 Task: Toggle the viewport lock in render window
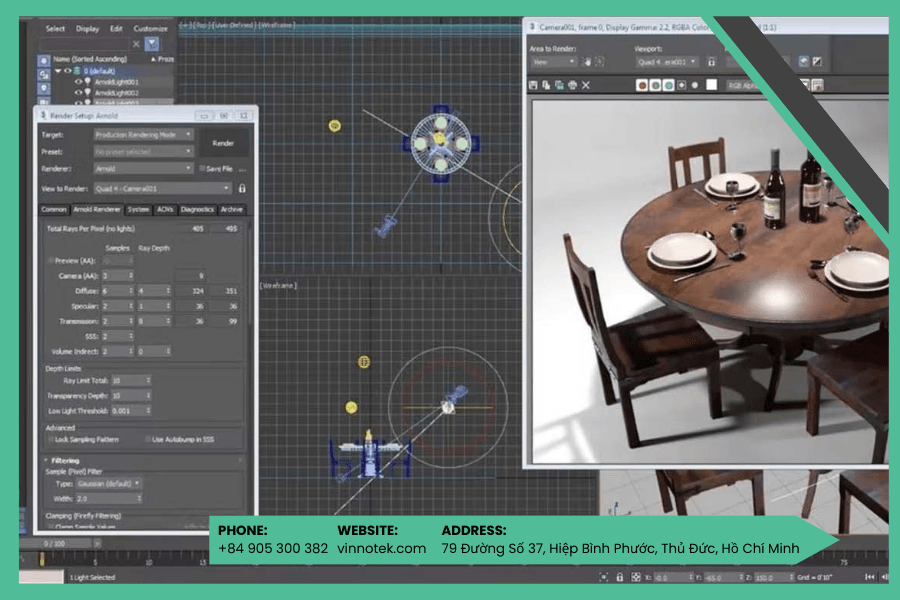tap(712, 61)
